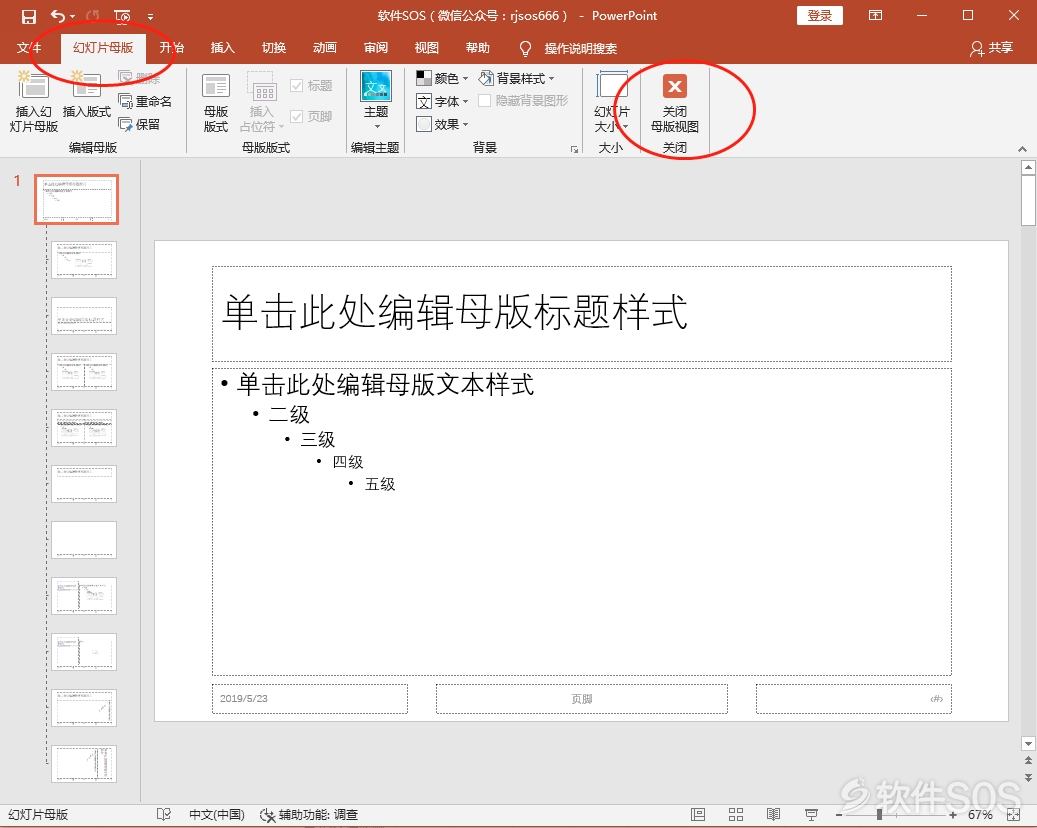
Task: Open the 颜色 colors dropdown
Action: 442,79
